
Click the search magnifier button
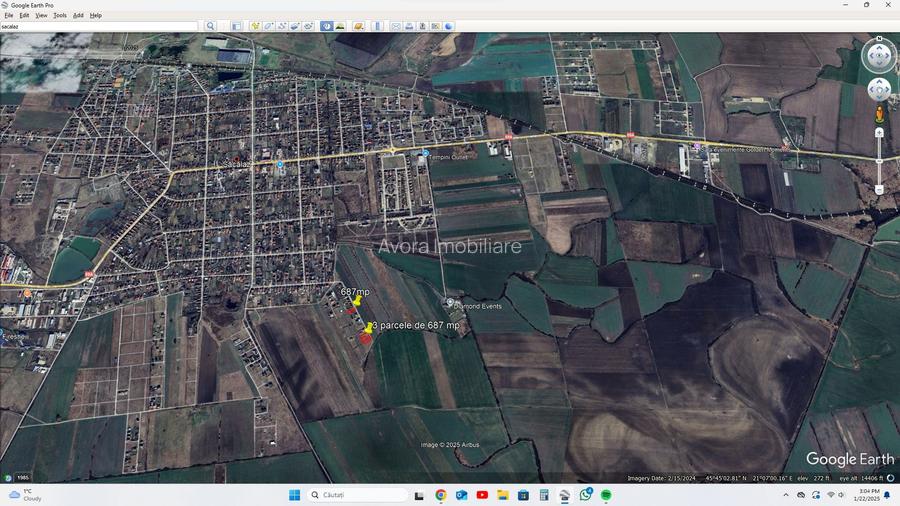[210, 26]
